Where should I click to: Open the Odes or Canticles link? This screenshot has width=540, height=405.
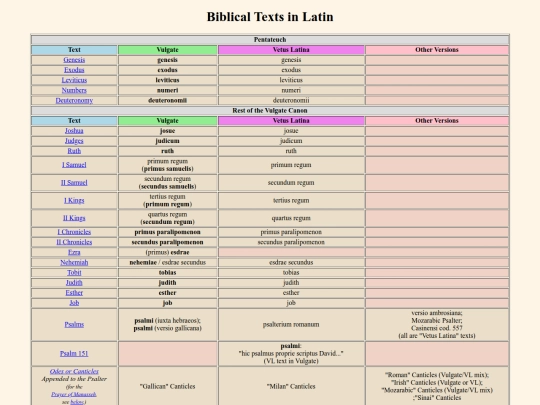click(74, 371)
